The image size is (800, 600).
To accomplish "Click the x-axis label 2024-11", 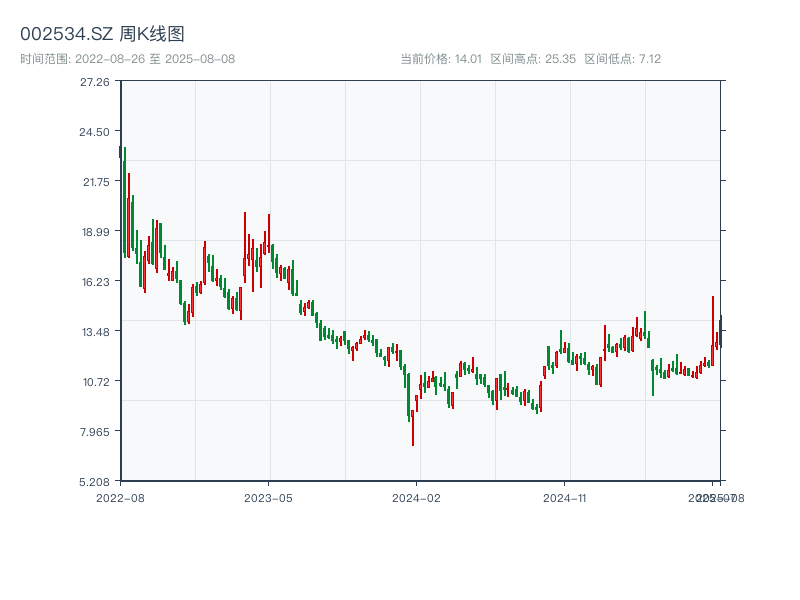I will tap(565, 498).
